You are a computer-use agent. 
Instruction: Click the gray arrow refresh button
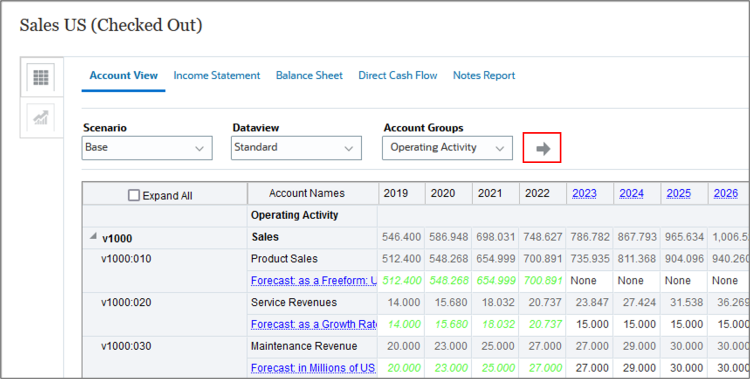[x=542, y=148]
